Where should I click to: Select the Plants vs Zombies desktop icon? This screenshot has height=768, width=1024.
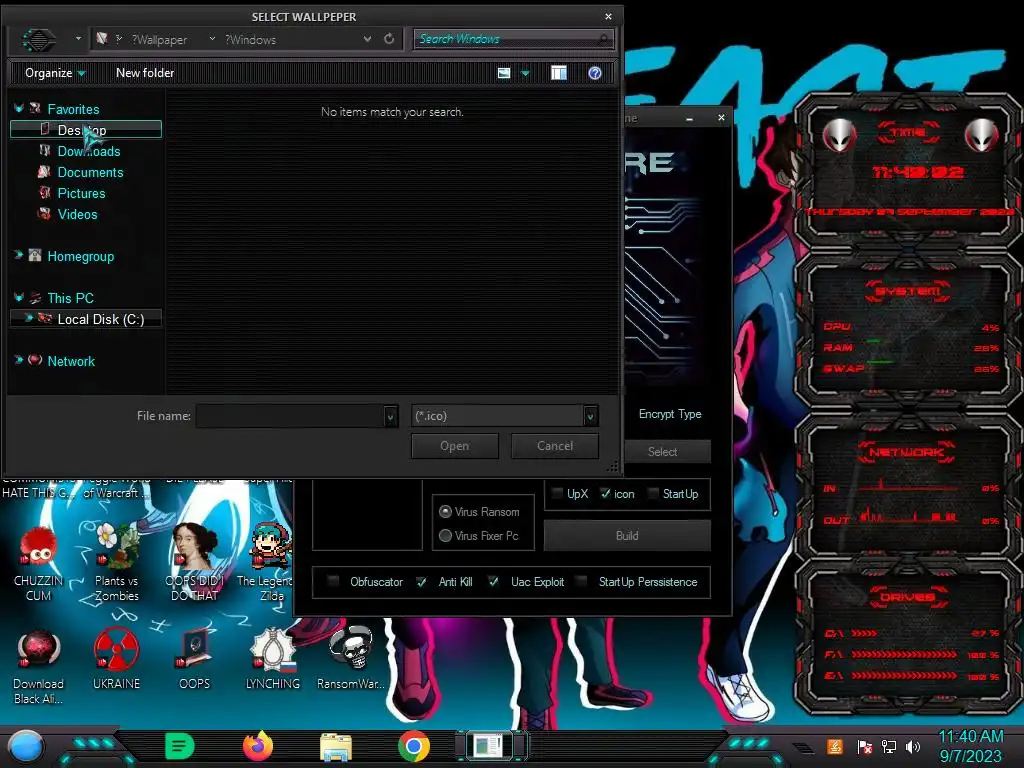click(116, 564)
